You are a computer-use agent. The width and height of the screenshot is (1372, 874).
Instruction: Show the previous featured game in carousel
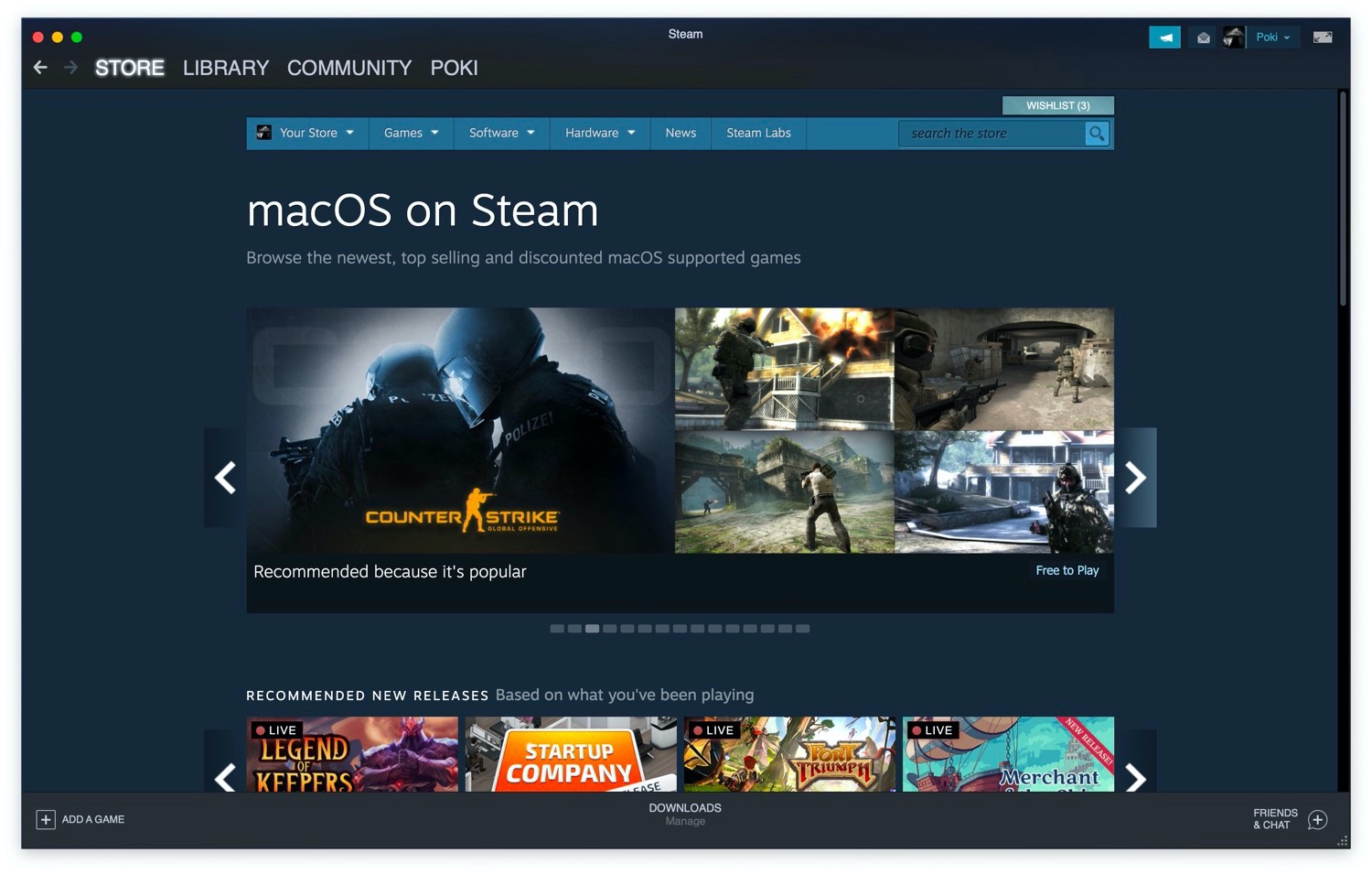[225, 477]
